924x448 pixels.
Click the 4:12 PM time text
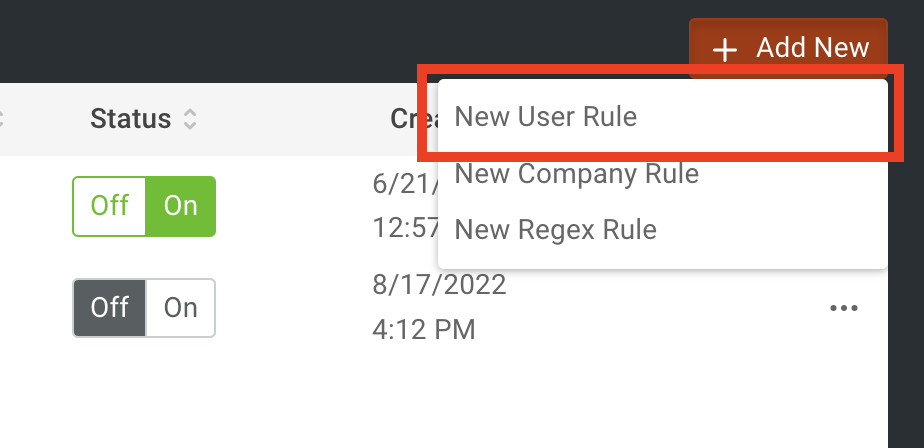pyautogui.click(x=424, y=330)
